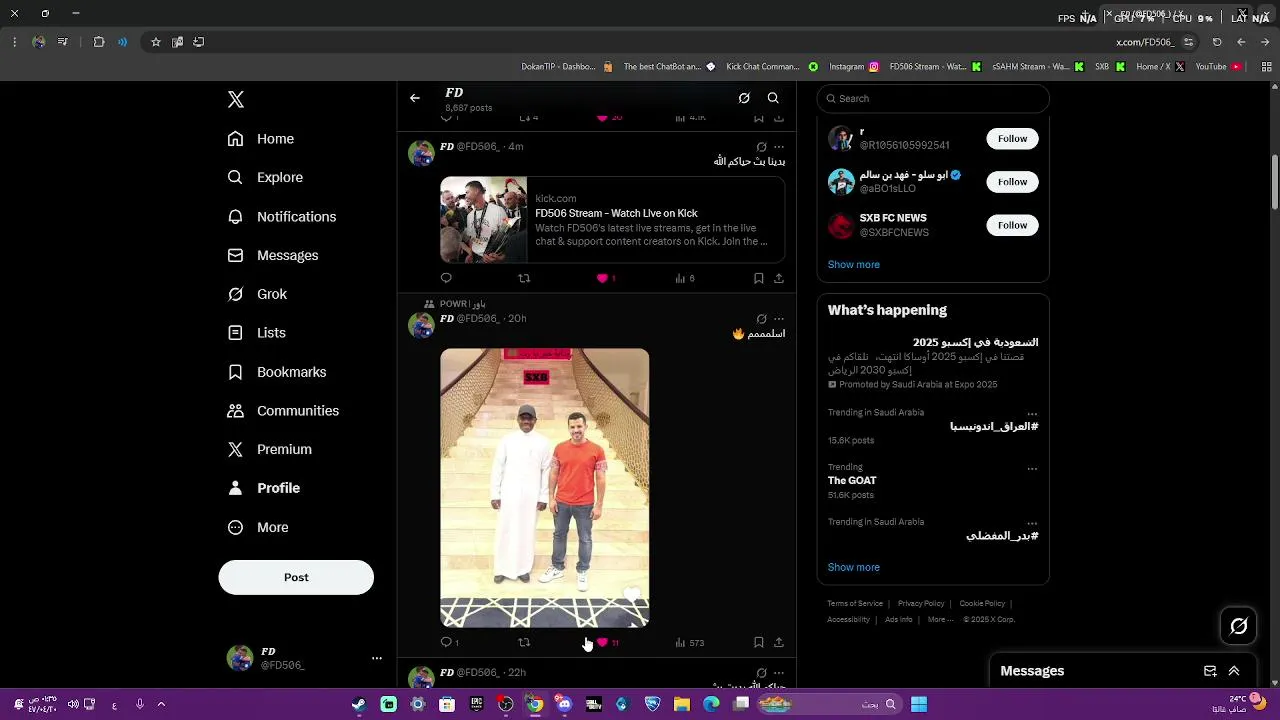Viewport: 1280px width, 720px height.
Task: Expand the Messages drawer
Action: tap(1234, 671)
